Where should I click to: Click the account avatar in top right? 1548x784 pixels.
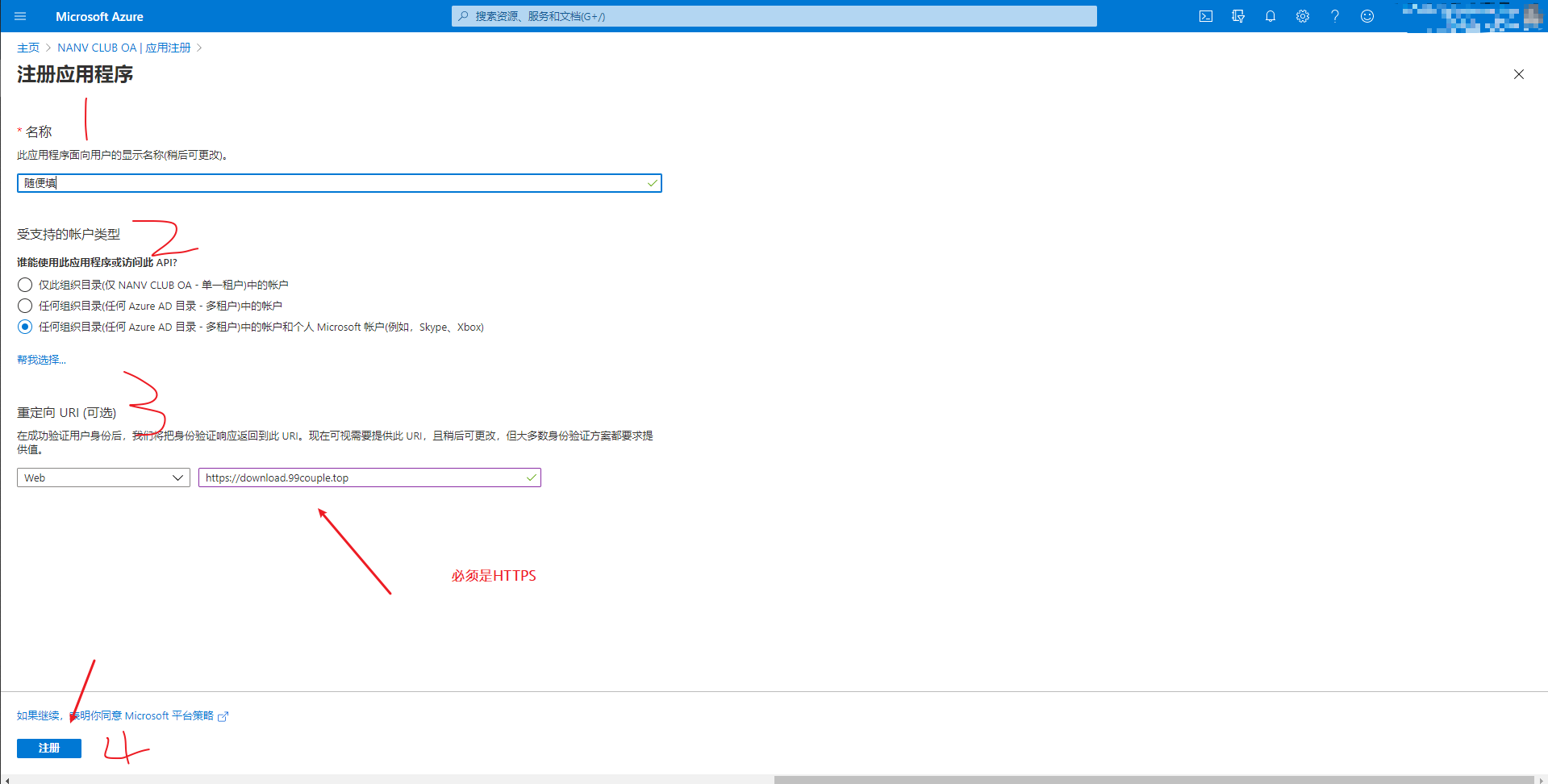[1533, 16]
